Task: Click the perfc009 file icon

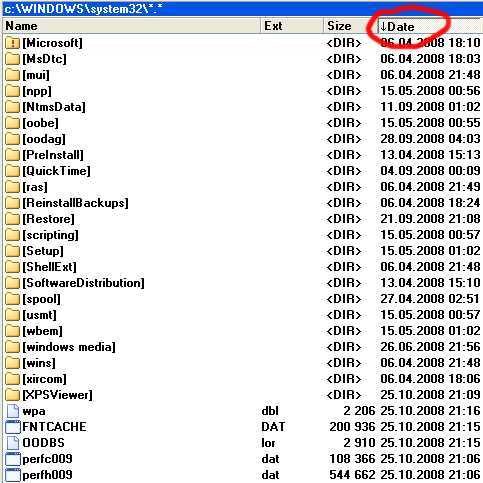Action: point(13,459)
